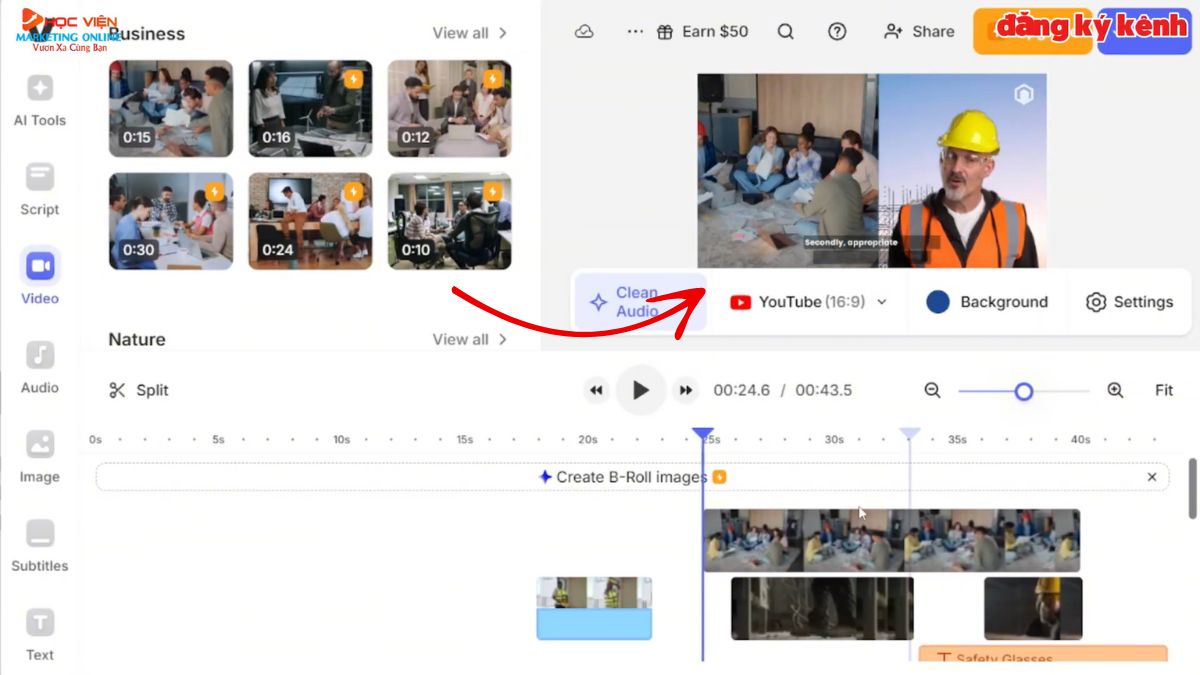Enable the Background option
Screen dimensions: 1200x675
pyautogui.click(x=986, y=301)
